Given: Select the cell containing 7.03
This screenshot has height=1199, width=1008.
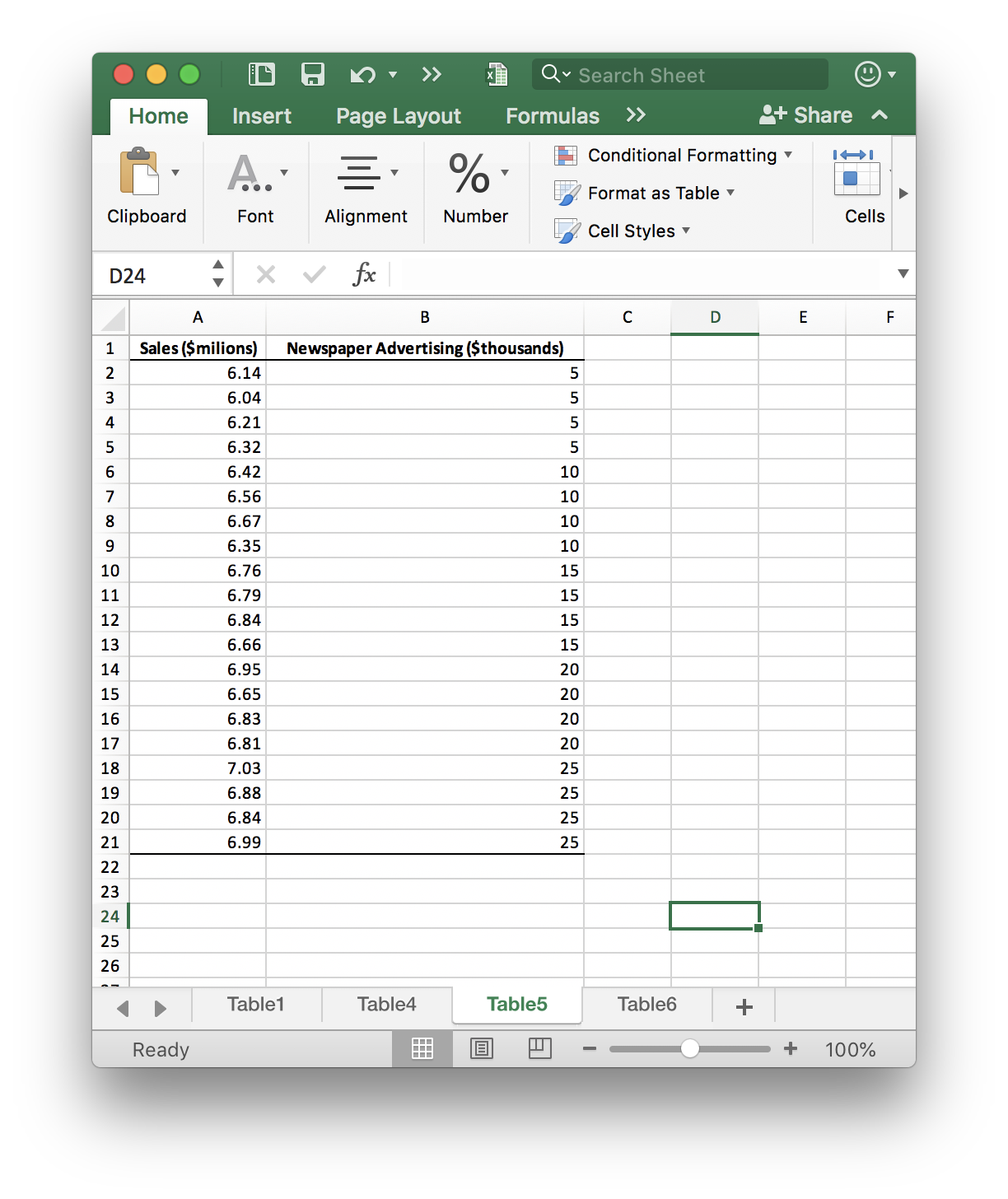Looking at the screenshot, I should (x=198, y=767).
